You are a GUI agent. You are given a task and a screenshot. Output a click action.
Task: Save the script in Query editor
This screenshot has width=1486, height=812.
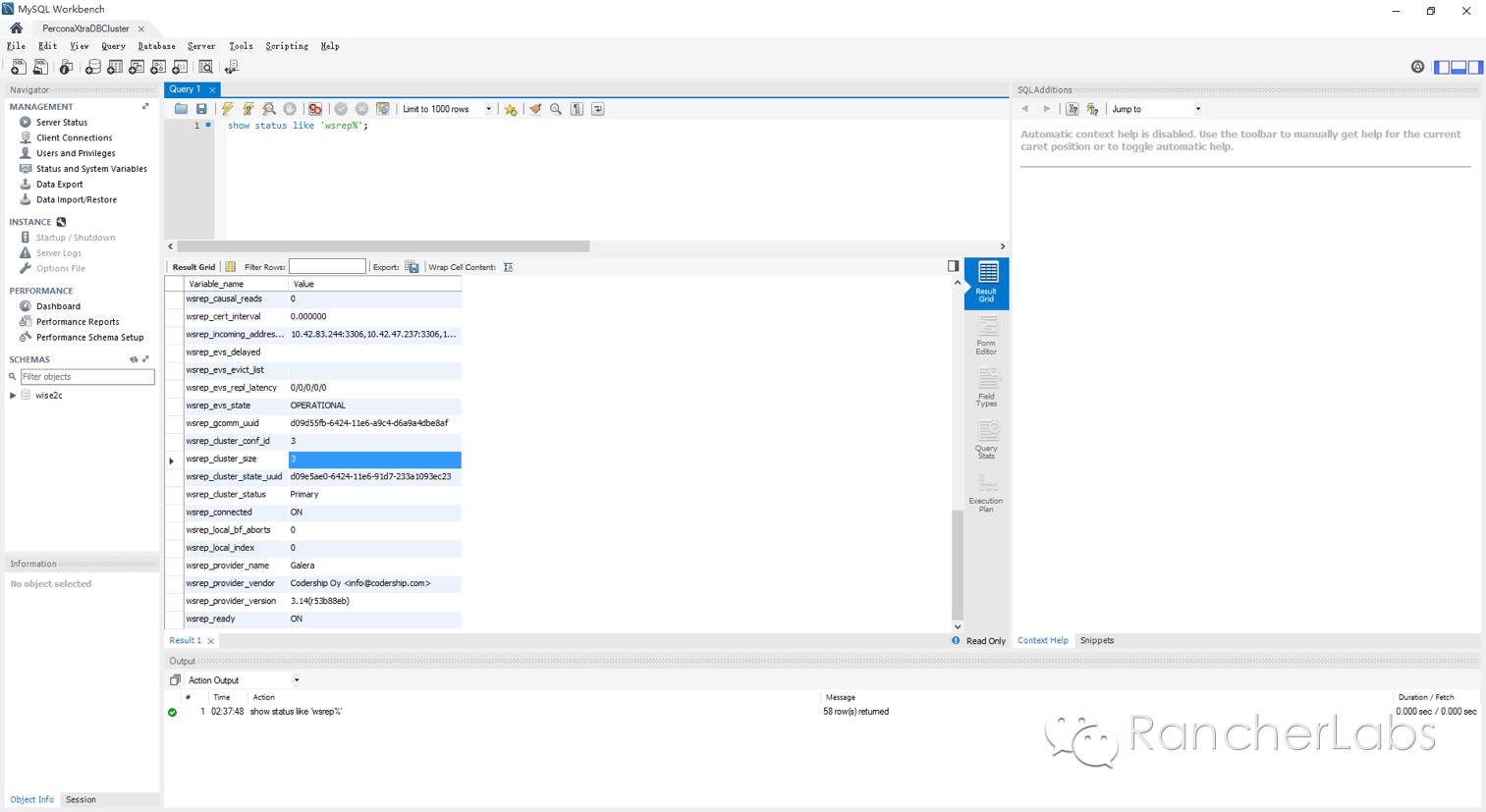(201, 109)
